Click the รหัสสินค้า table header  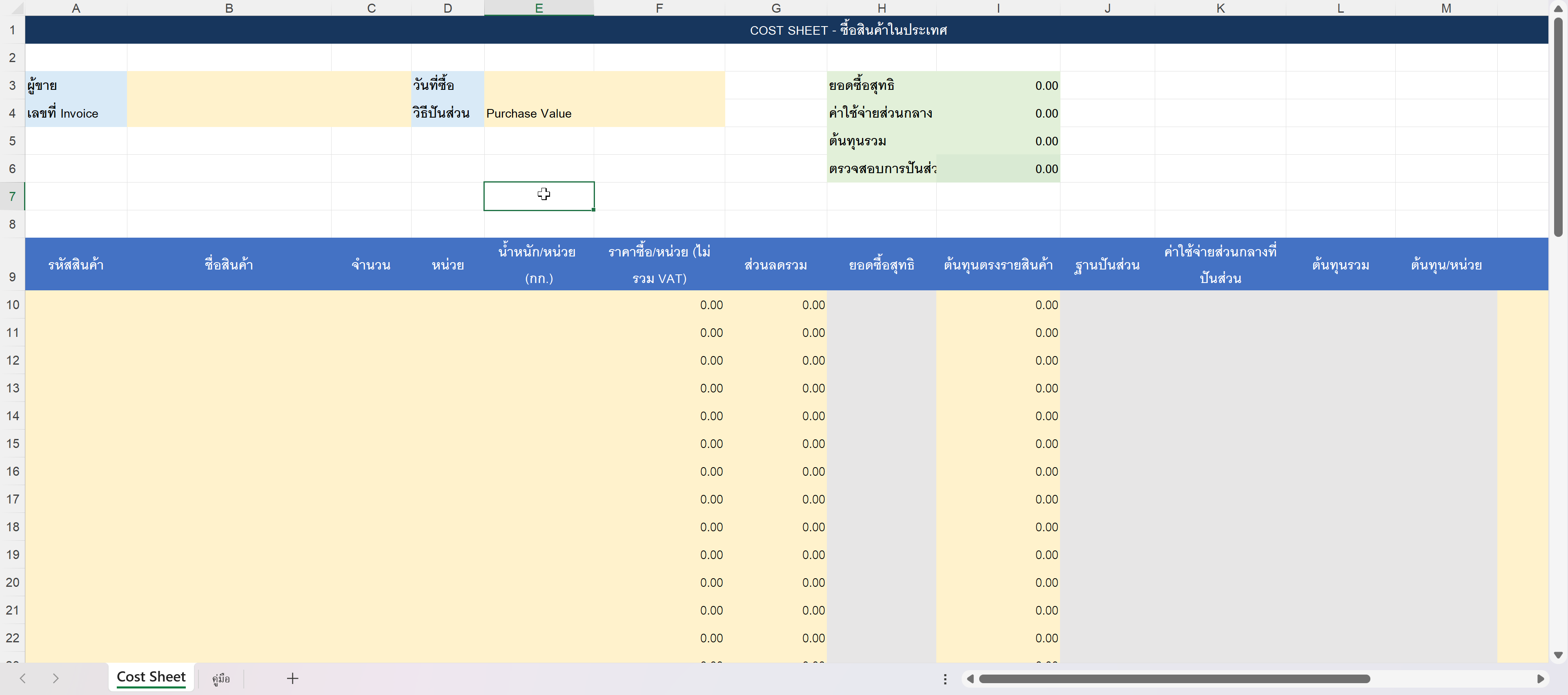click(76, 264)
